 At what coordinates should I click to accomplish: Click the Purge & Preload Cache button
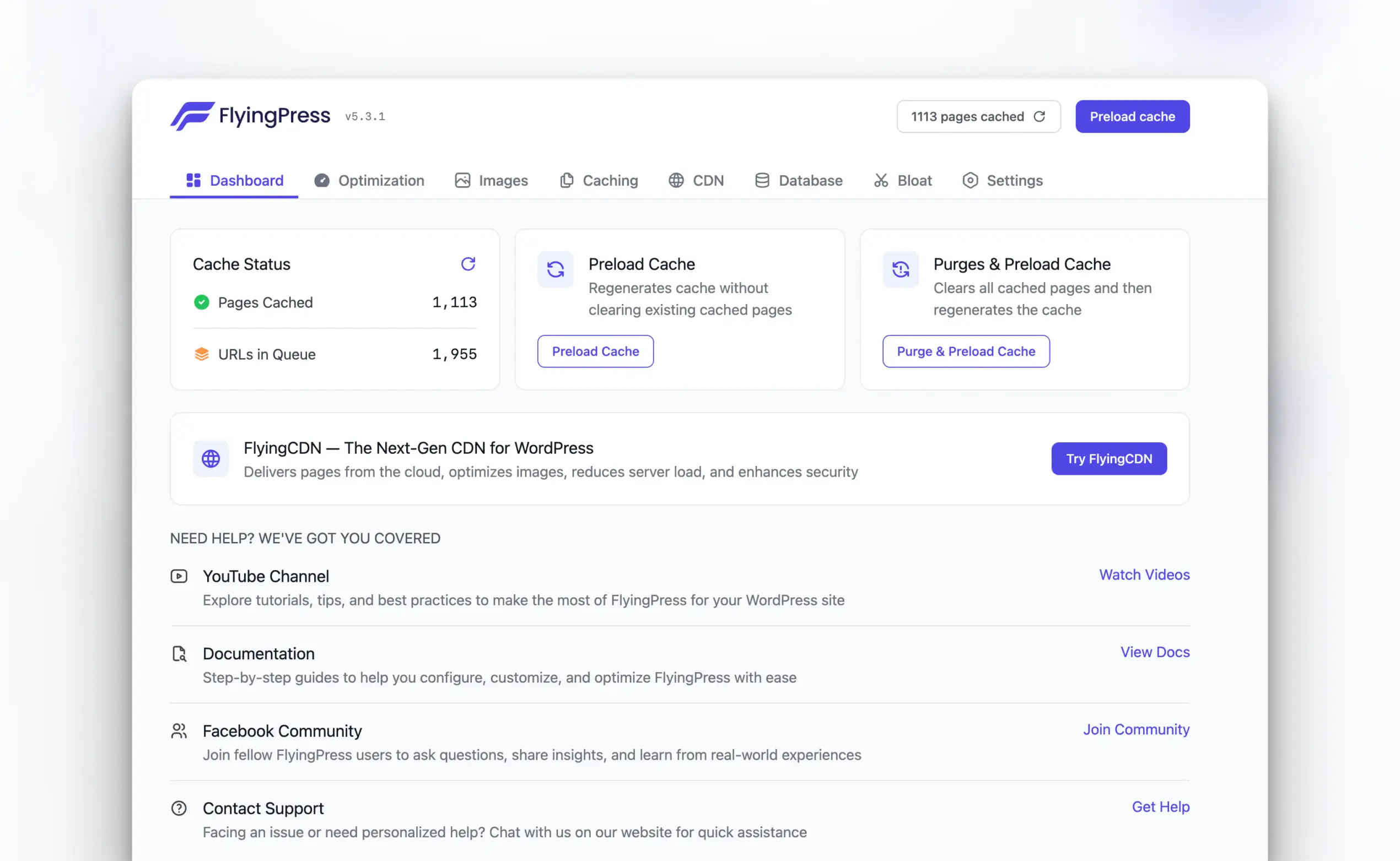966,351
